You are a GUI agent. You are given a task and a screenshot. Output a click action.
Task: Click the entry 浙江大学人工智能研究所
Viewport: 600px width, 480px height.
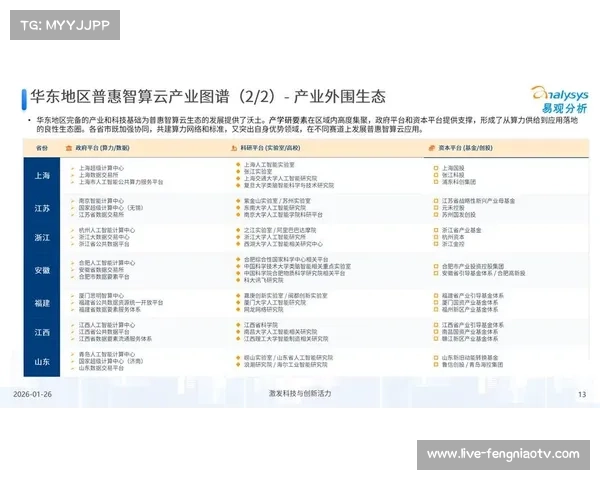click(x=275, y=237)
